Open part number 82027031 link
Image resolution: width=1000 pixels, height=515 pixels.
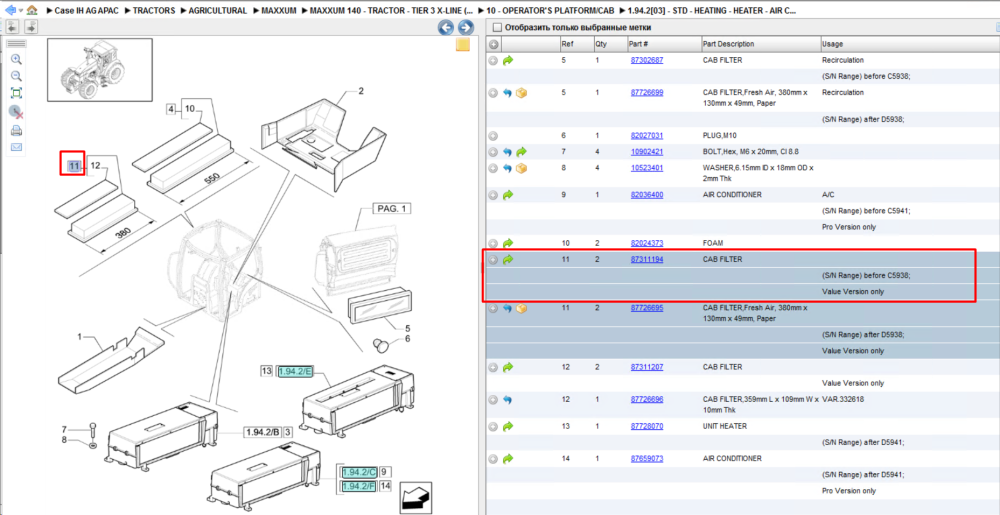click(x=647, y=136)
